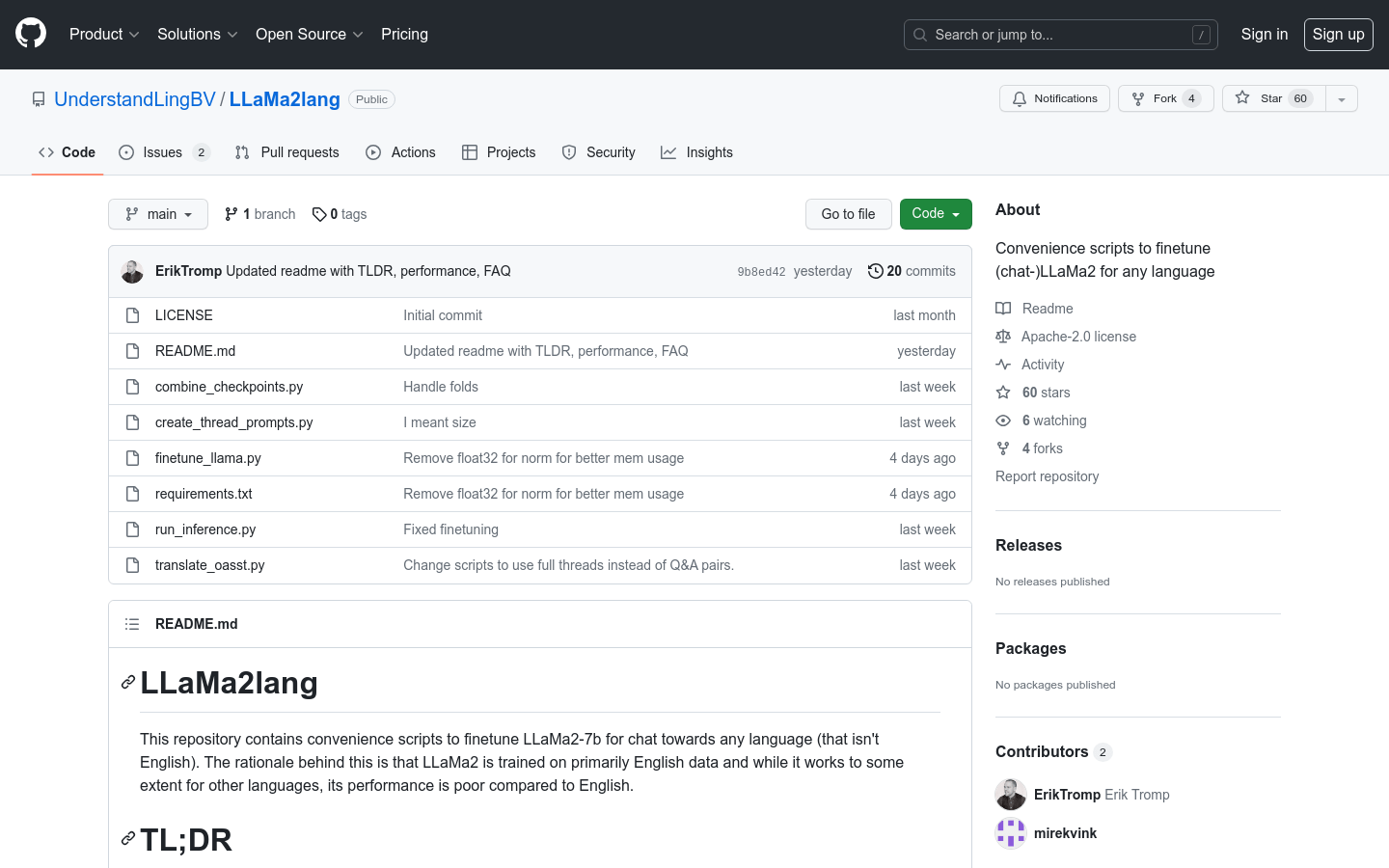Open mirekvink contributor profile
This screenshot has height=868, width=1389.
point(1065,833)
